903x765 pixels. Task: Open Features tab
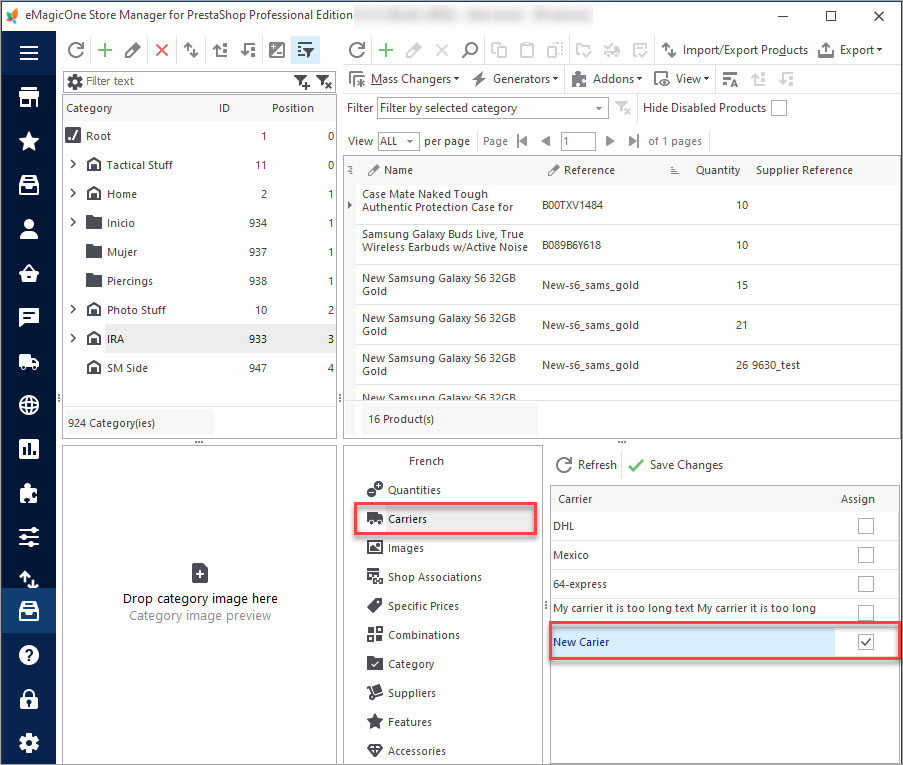(x=409, y=722)
